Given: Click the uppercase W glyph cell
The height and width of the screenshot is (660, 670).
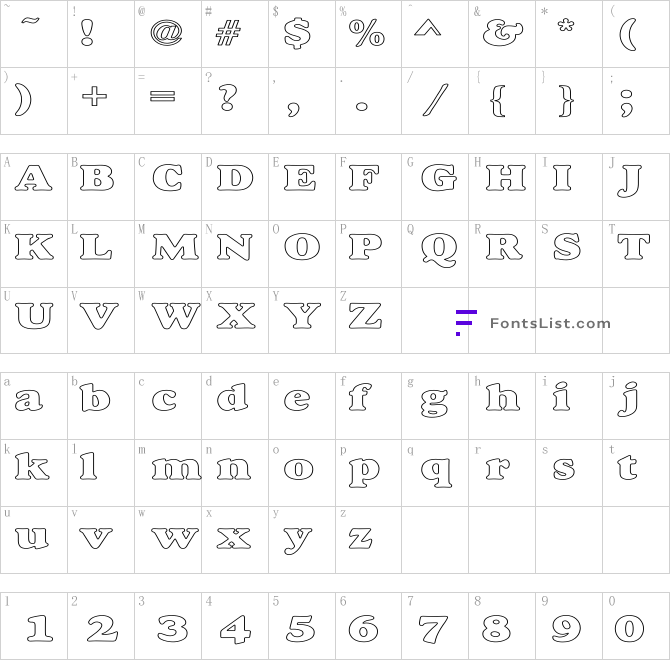Looking at the screenshot, I should point(168,320).
